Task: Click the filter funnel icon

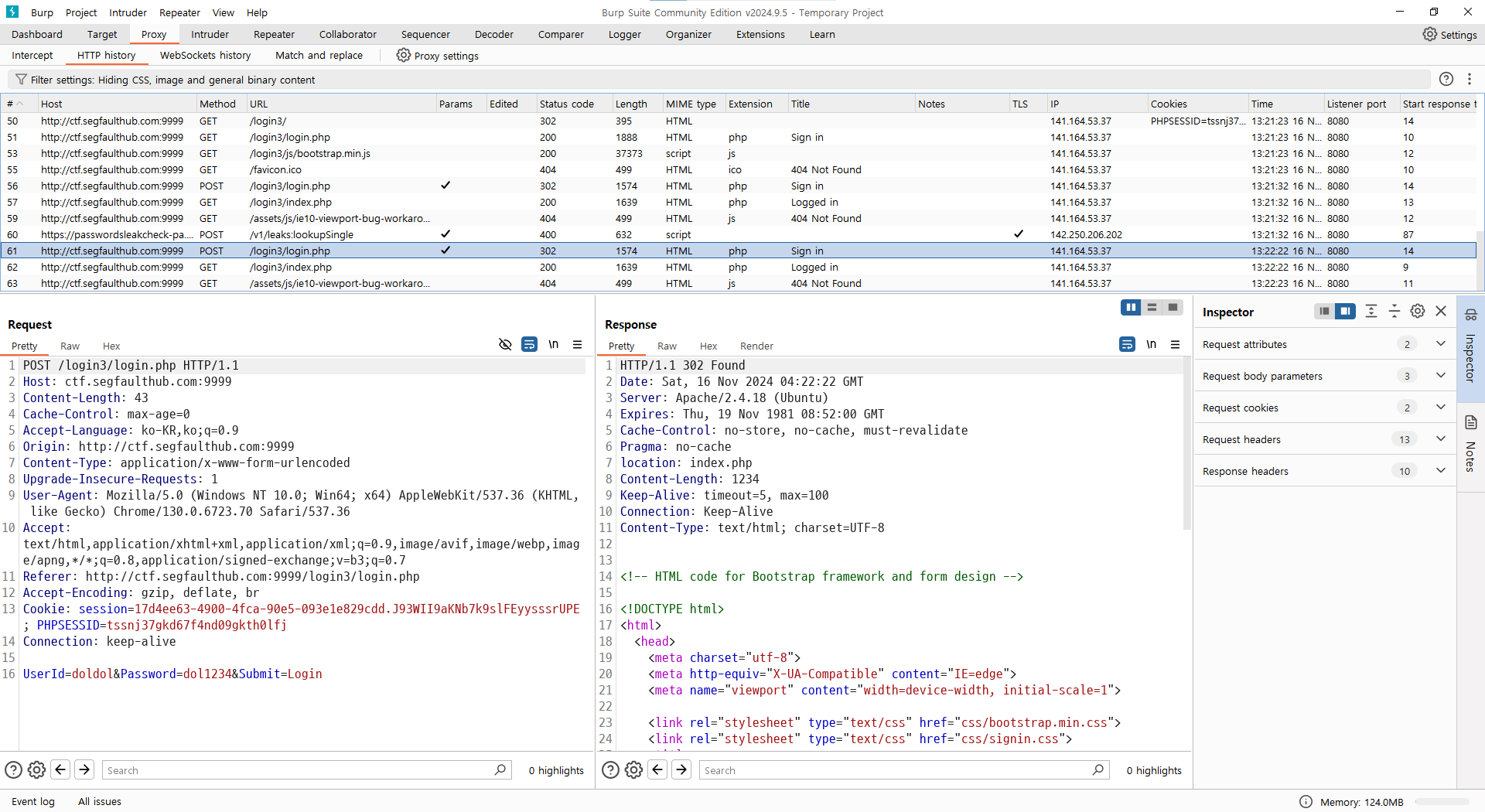Action: 21,80
